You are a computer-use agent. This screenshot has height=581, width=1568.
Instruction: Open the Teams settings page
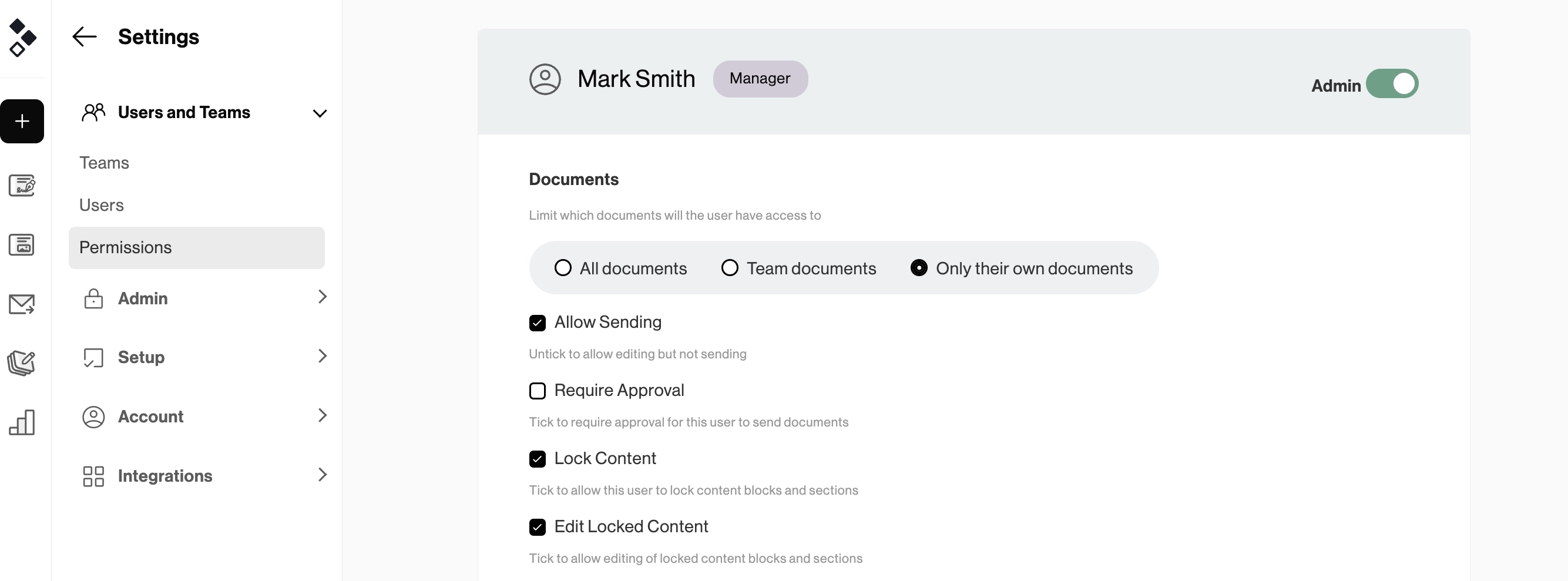click(104, 163)
